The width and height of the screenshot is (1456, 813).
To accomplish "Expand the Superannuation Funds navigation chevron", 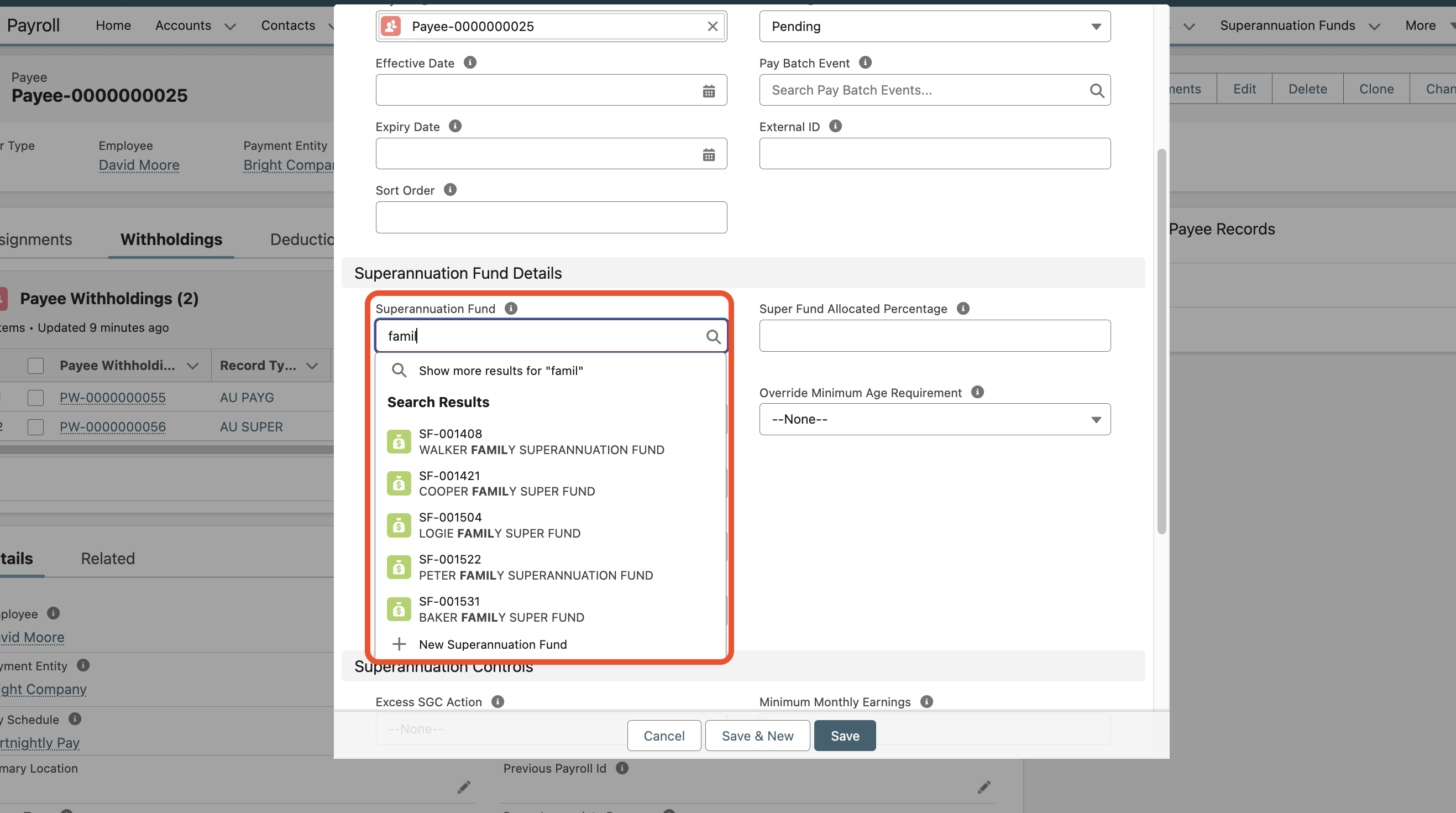I will click(1376, 25).
